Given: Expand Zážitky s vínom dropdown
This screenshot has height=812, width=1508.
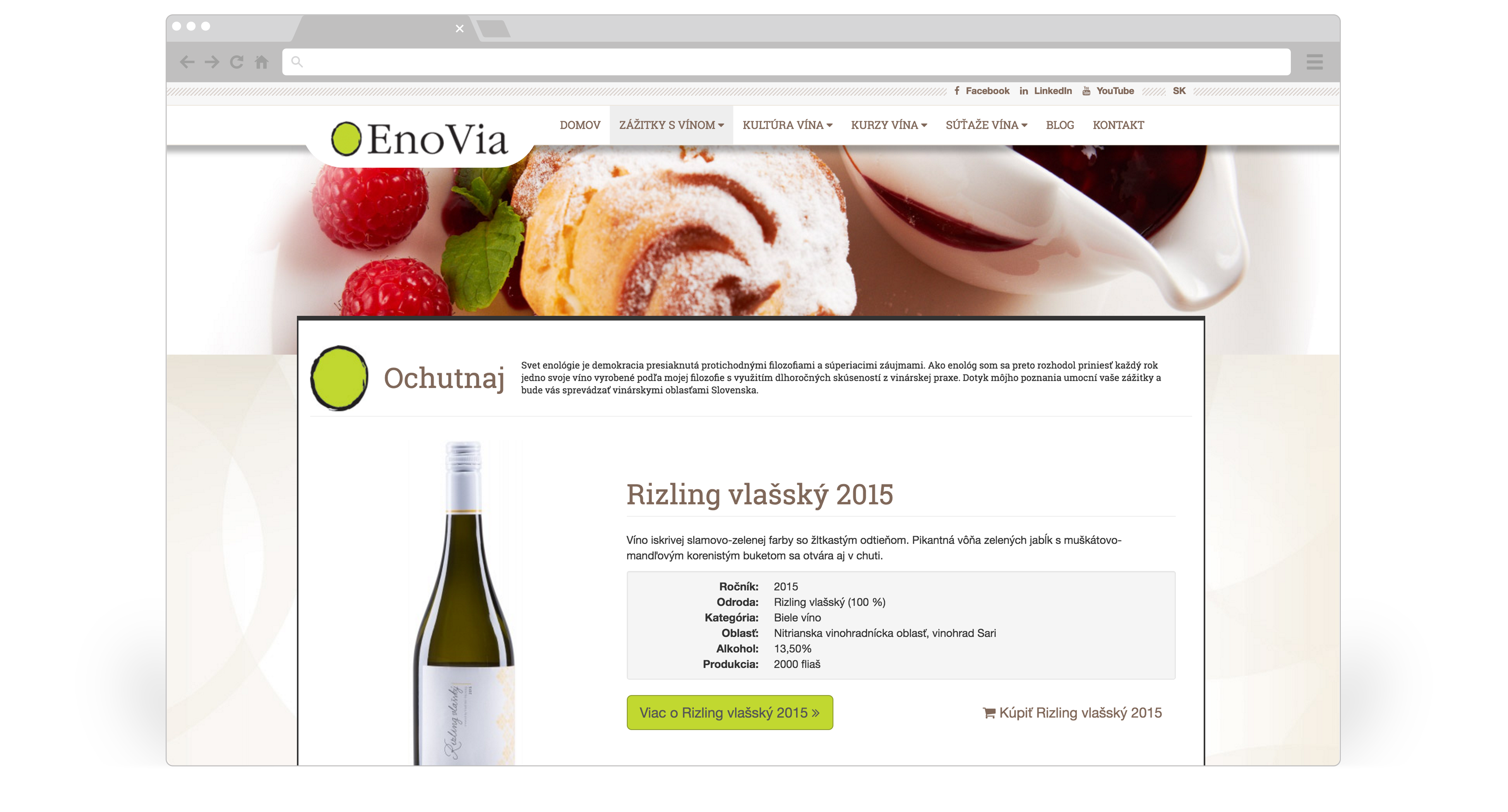Looking at the screenshot, I should (672, 125).
